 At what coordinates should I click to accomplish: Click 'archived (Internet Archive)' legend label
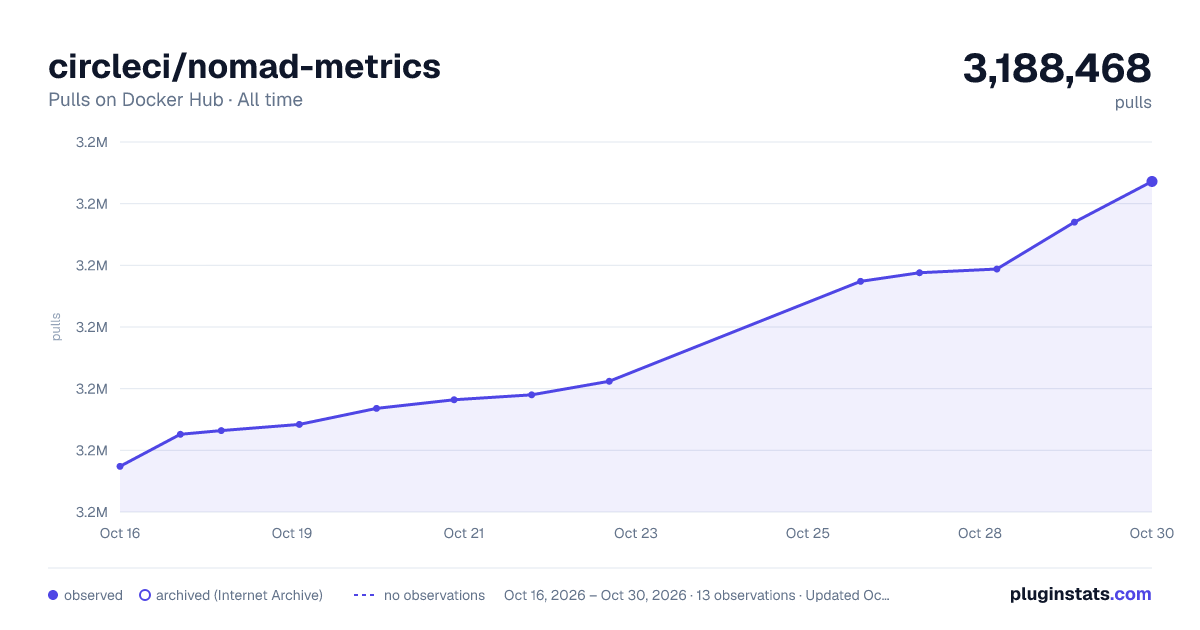coord(239,595)
